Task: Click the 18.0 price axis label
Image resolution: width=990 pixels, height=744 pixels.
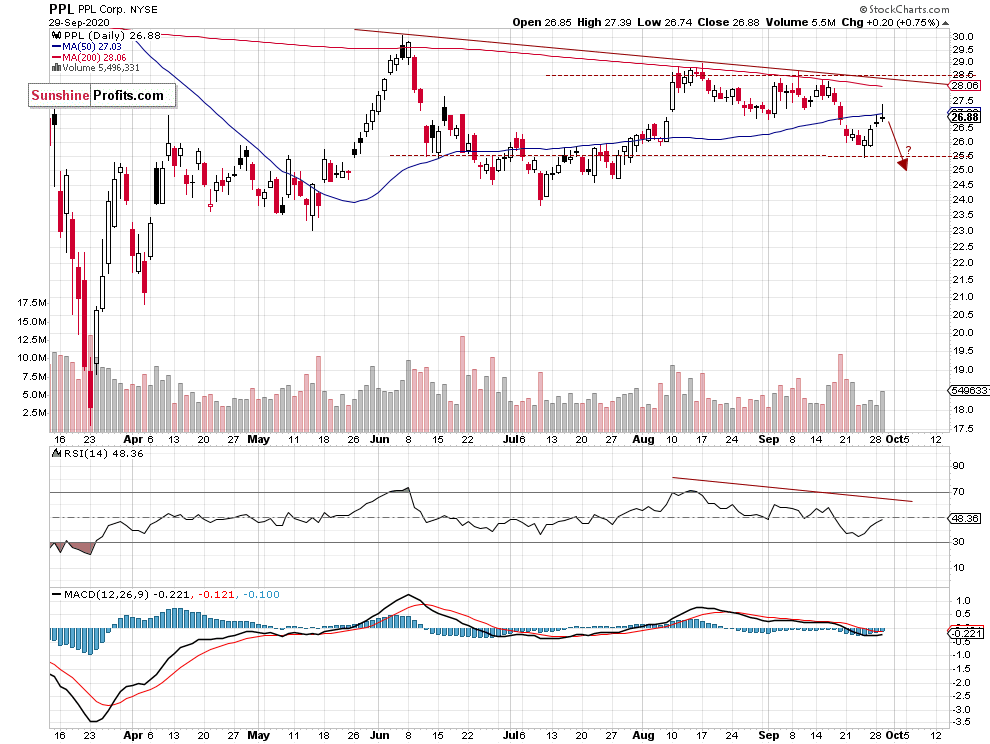Action: pos(962,409)
